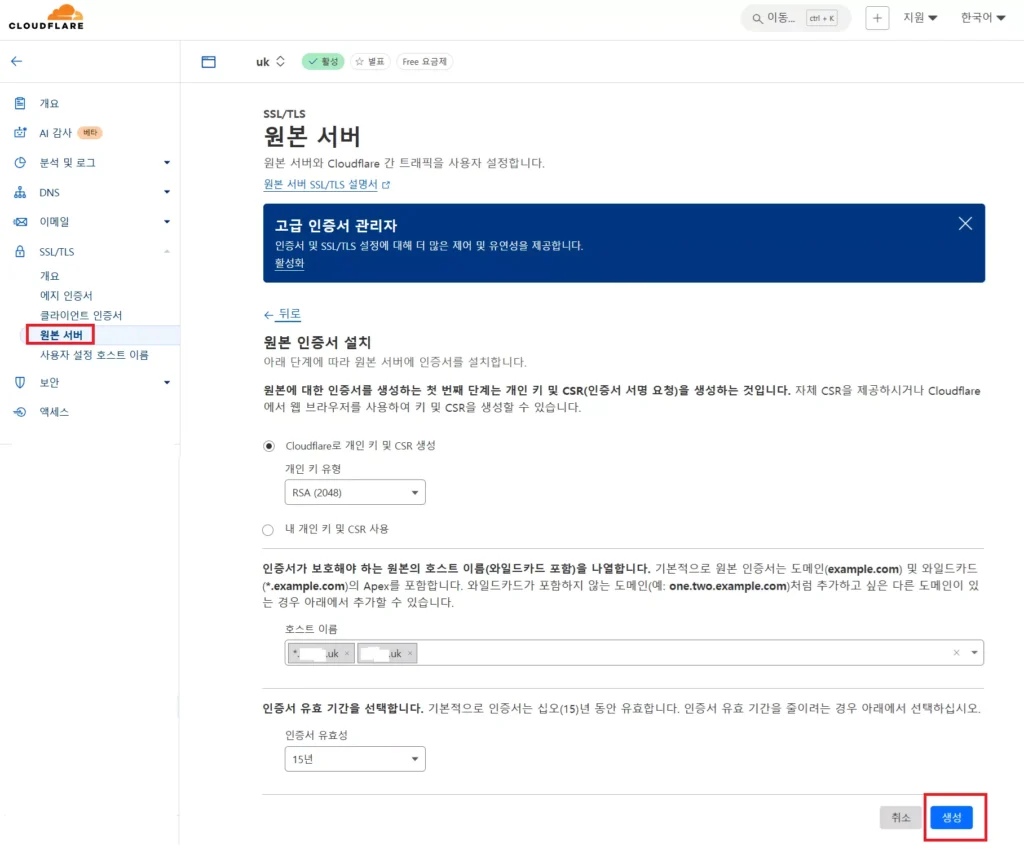Open 개요 under SSL/TLS
Viewport: 1024px width, 850px height.
(x=50, y=276)
